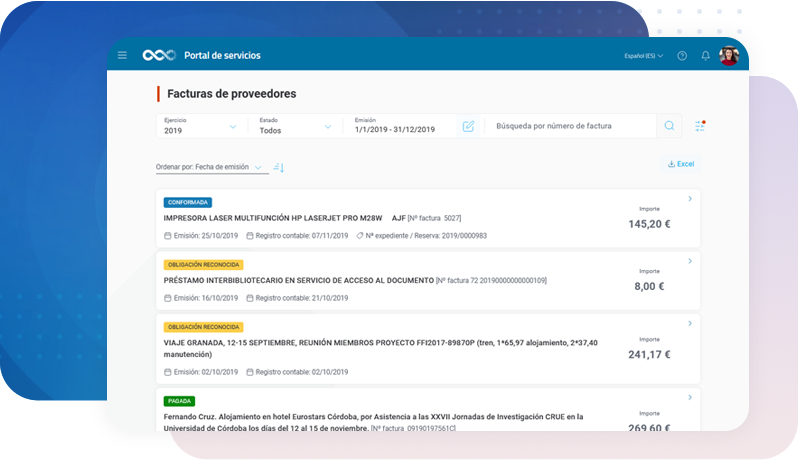Screen dimensions: 800x460
Task: Open the advanced filters icon
Action: 700,126
